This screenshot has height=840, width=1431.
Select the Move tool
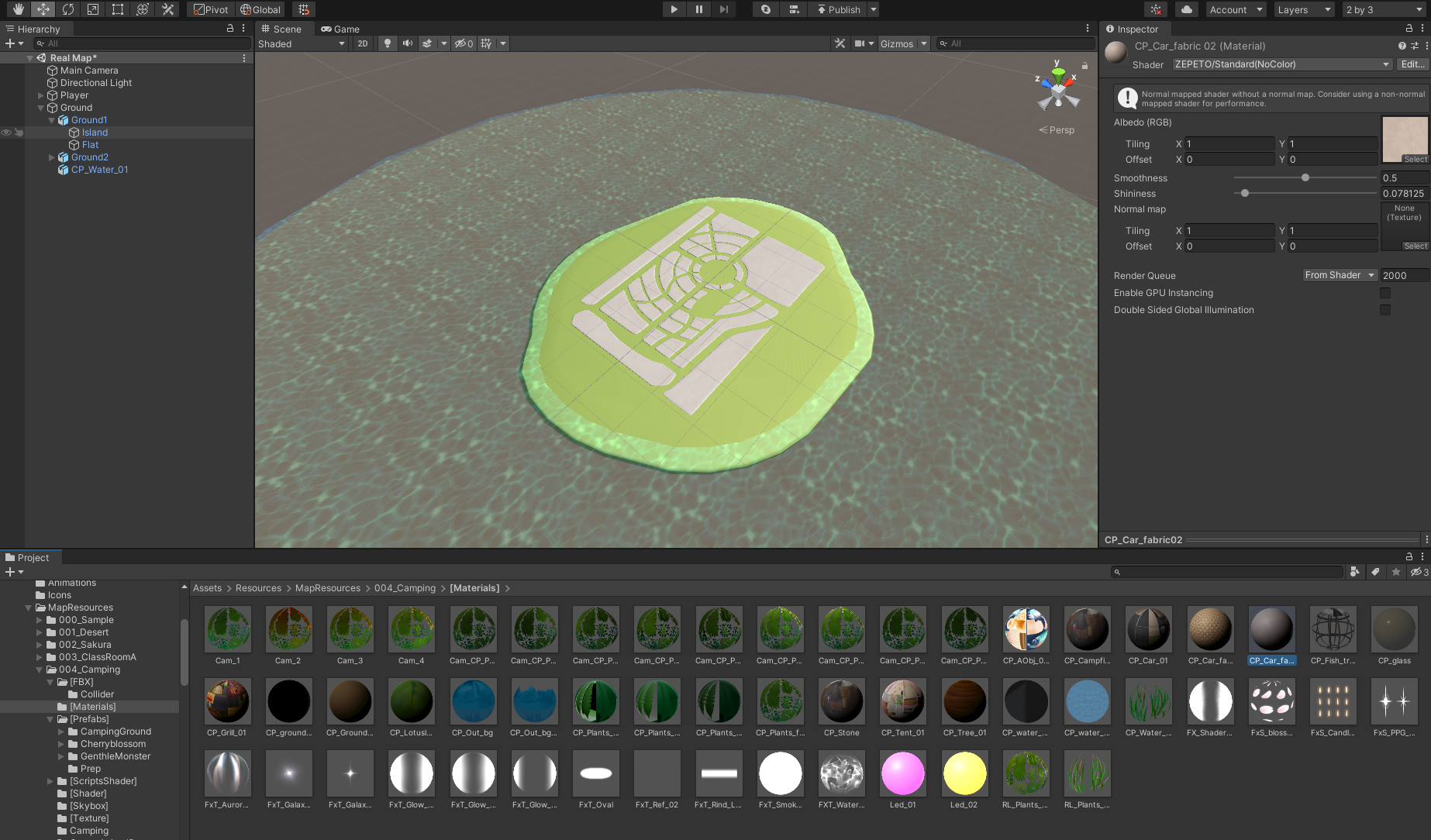[43, 9]
